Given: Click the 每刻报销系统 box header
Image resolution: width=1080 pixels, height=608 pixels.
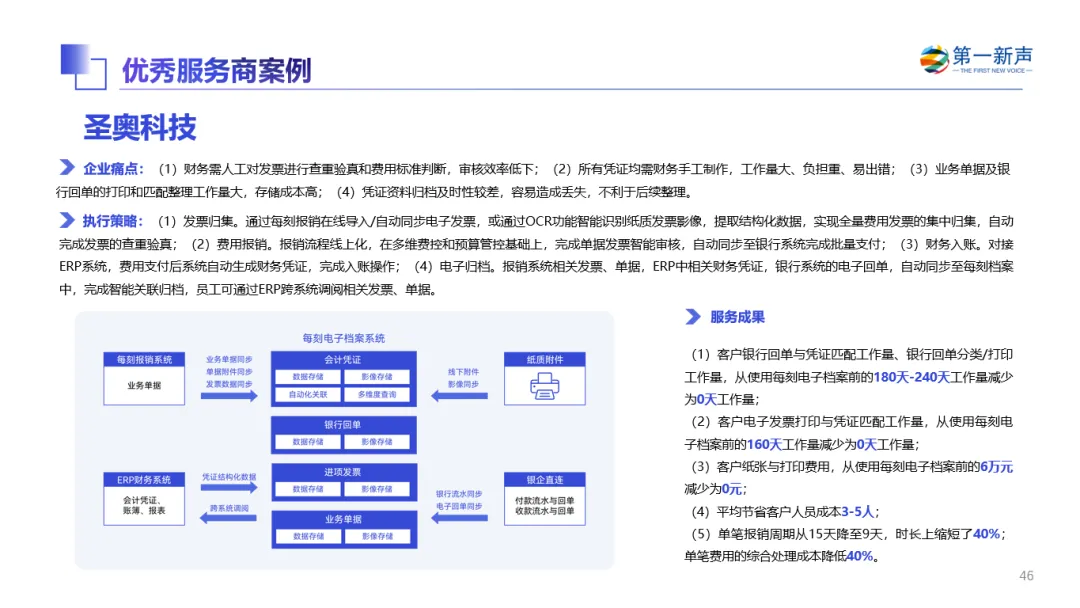Looking at the screenshot, I should point(144,359).
